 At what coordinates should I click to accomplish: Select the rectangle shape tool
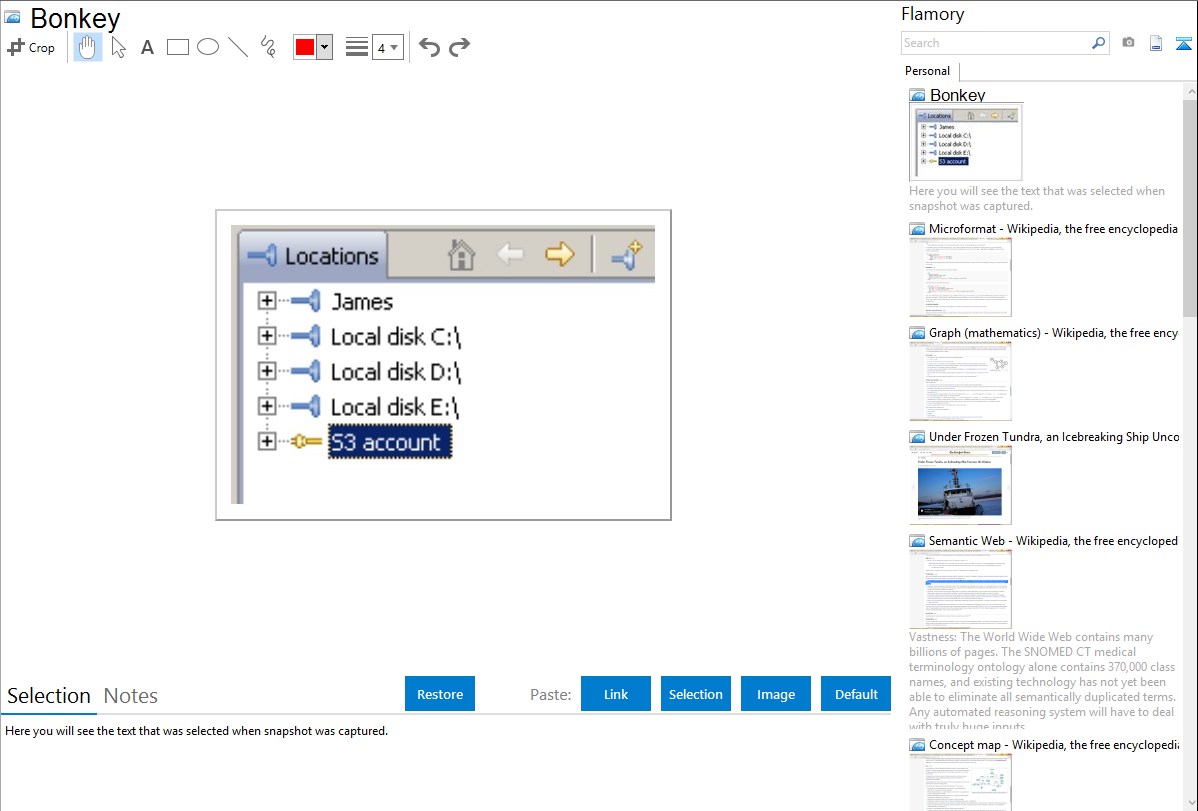(177, 47)
